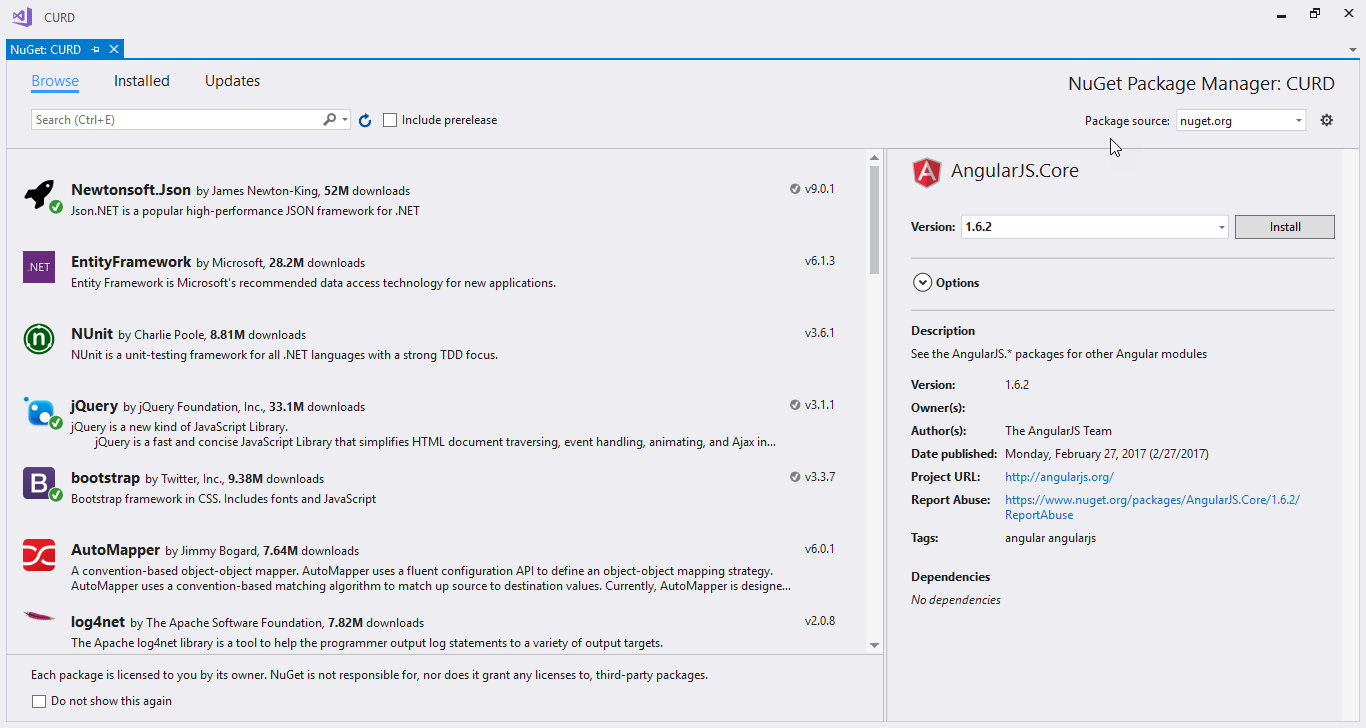The height and width of the screenshot is (728, 1366).
Task: Select the AutoMapper package icon
Action: [x=39, y=555]
